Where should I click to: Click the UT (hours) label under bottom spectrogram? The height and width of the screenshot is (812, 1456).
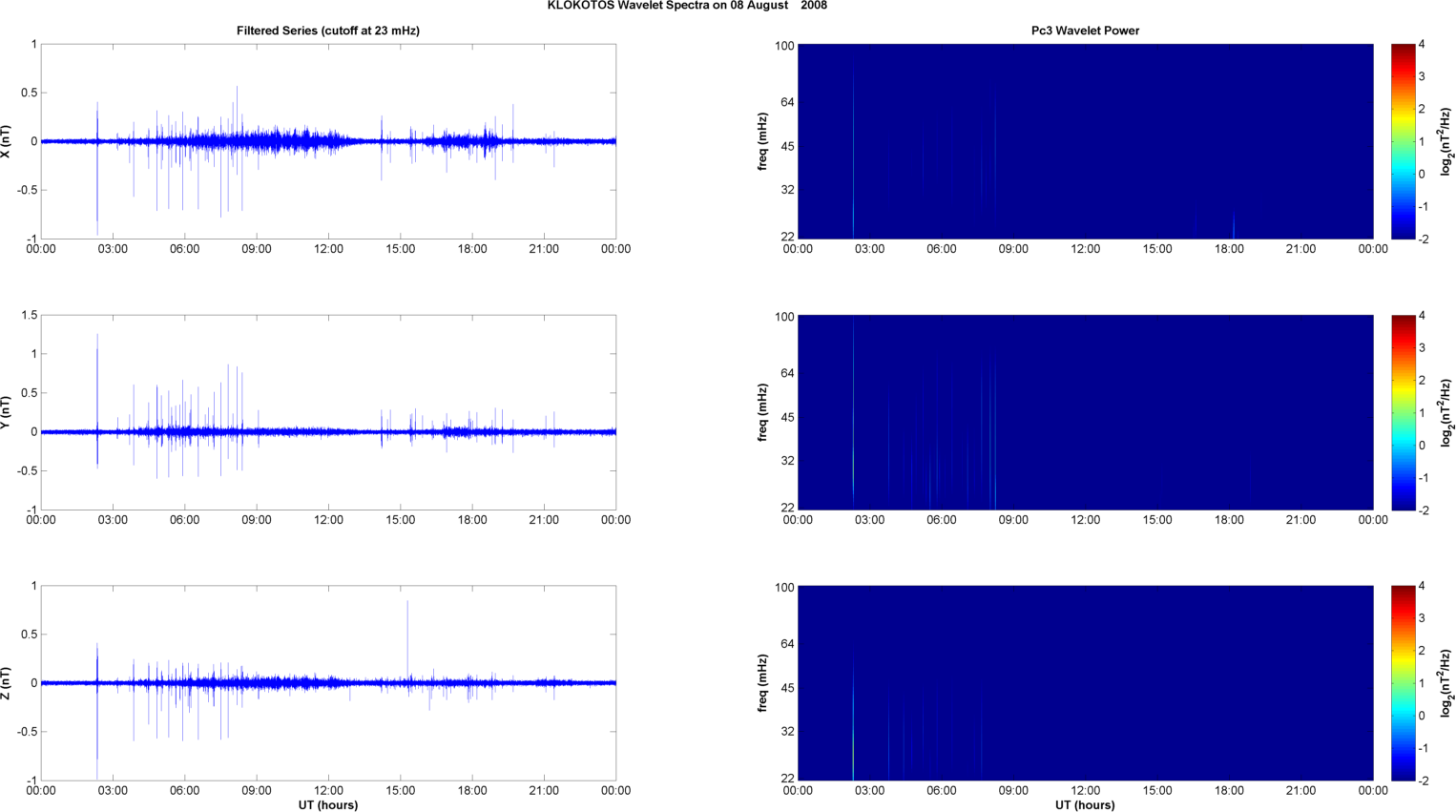[1085, 805]
